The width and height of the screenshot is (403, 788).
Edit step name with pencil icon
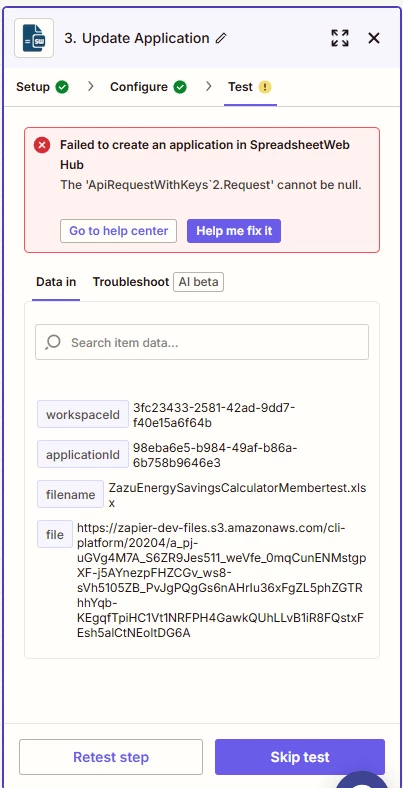pyautogui.click(x=221, y=38)
